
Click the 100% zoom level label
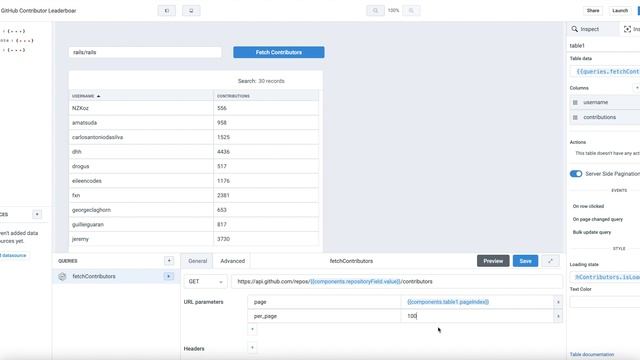pyautogui.click(x=393, y=11)
